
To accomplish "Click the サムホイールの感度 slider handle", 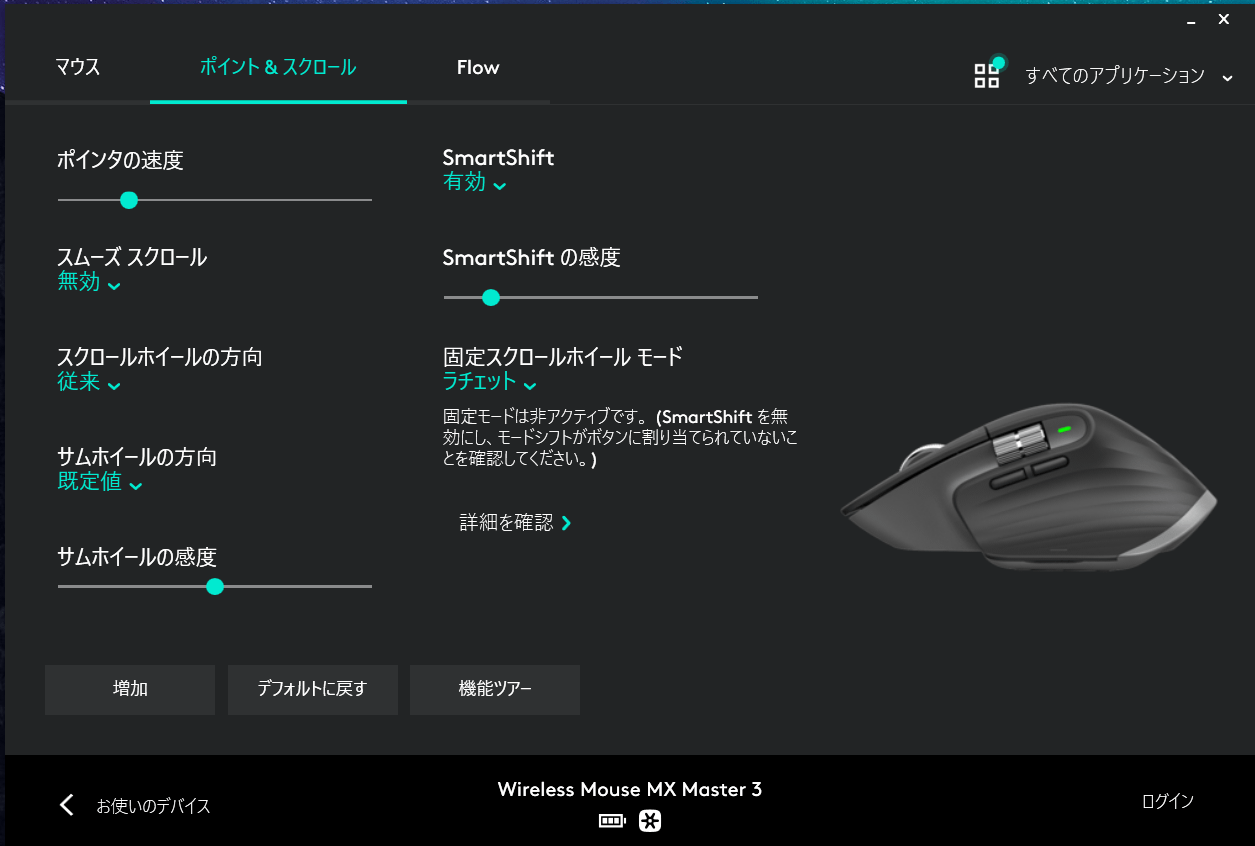I will click(214, 586).
